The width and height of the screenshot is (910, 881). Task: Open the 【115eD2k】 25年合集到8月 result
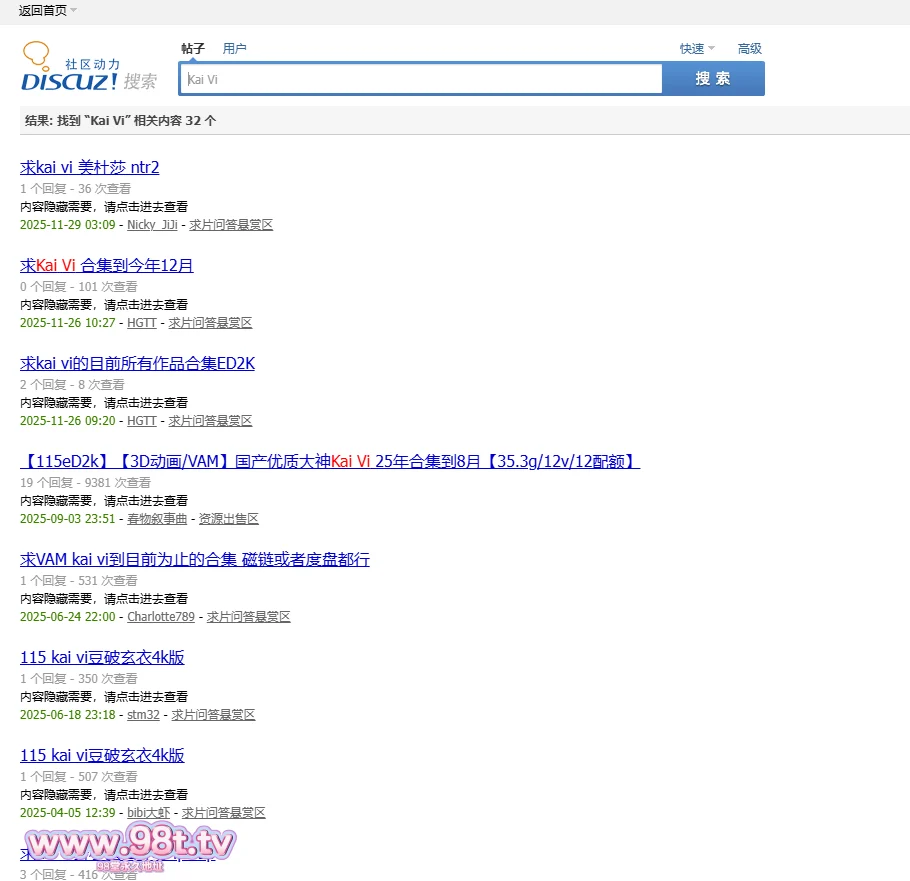coord(329,461)
